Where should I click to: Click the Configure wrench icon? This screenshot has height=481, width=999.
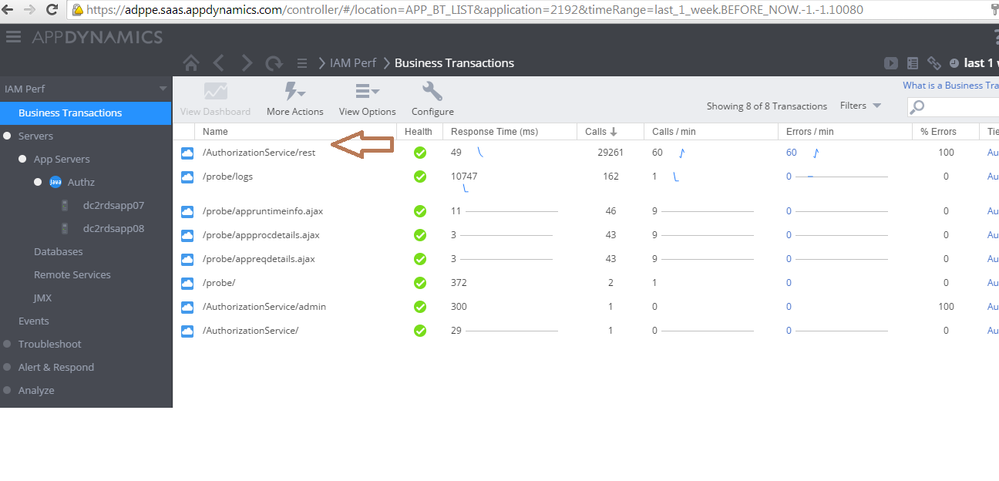[x=432, y=92]
